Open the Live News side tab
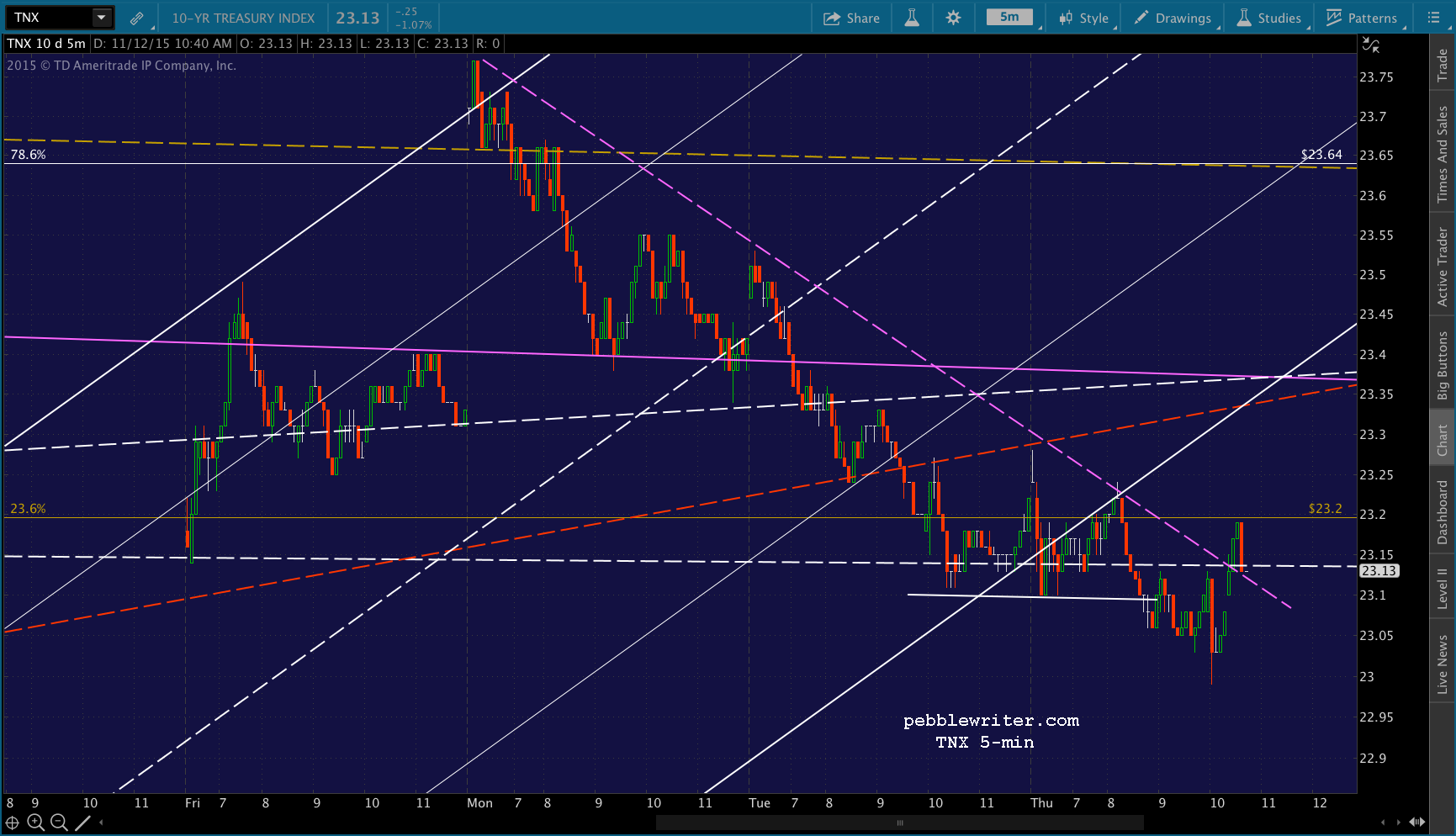 click(1443, 664)
